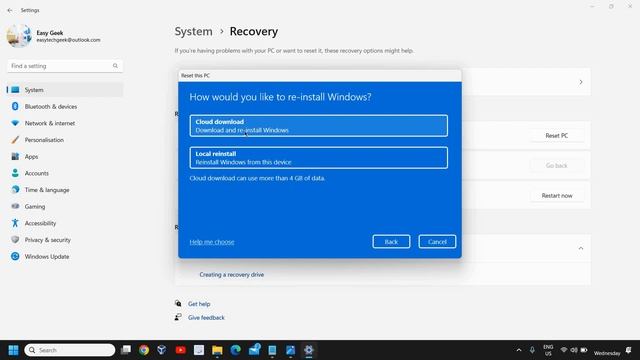Select the Cloud download option
This screenshot has height=360, width=640.
[318, 126]
